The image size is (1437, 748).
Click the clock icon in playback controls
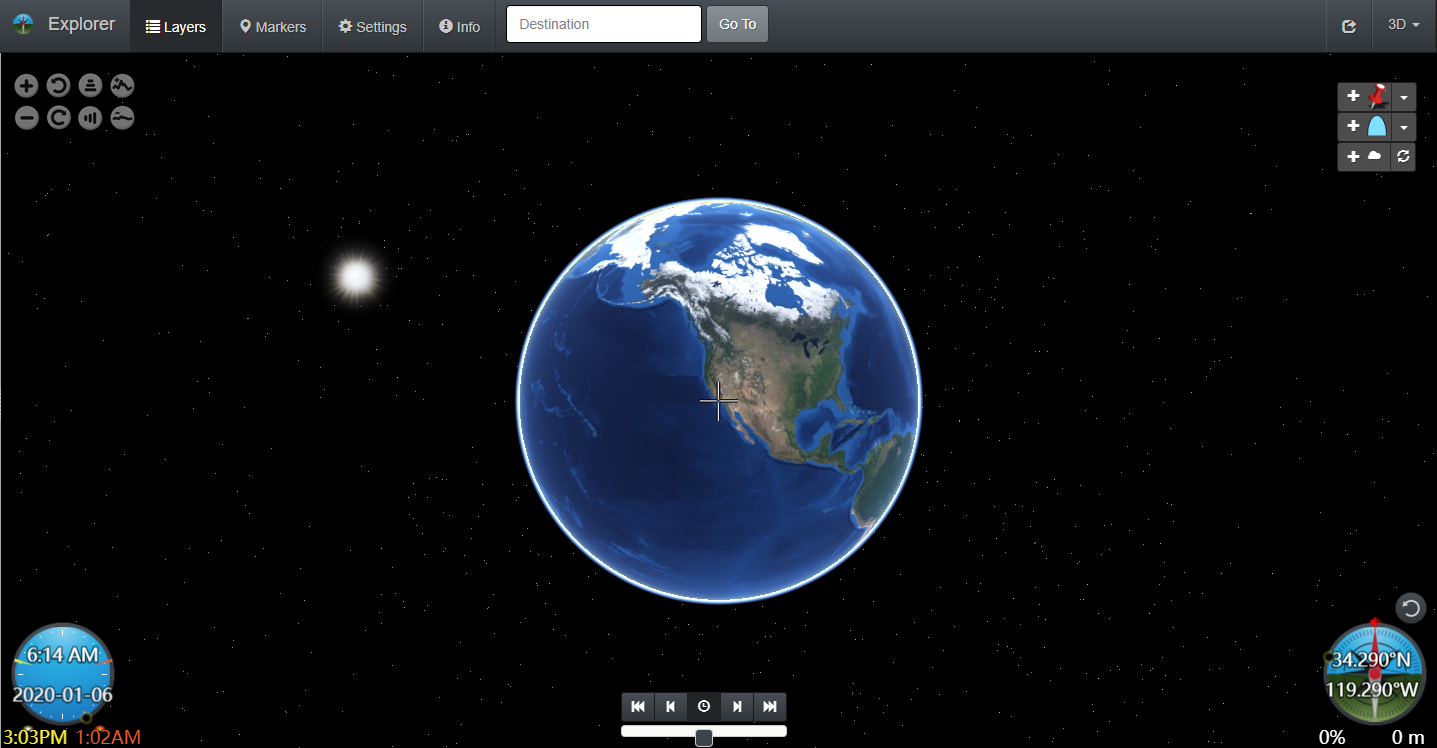pyautogui.click(x=703, y=706)
